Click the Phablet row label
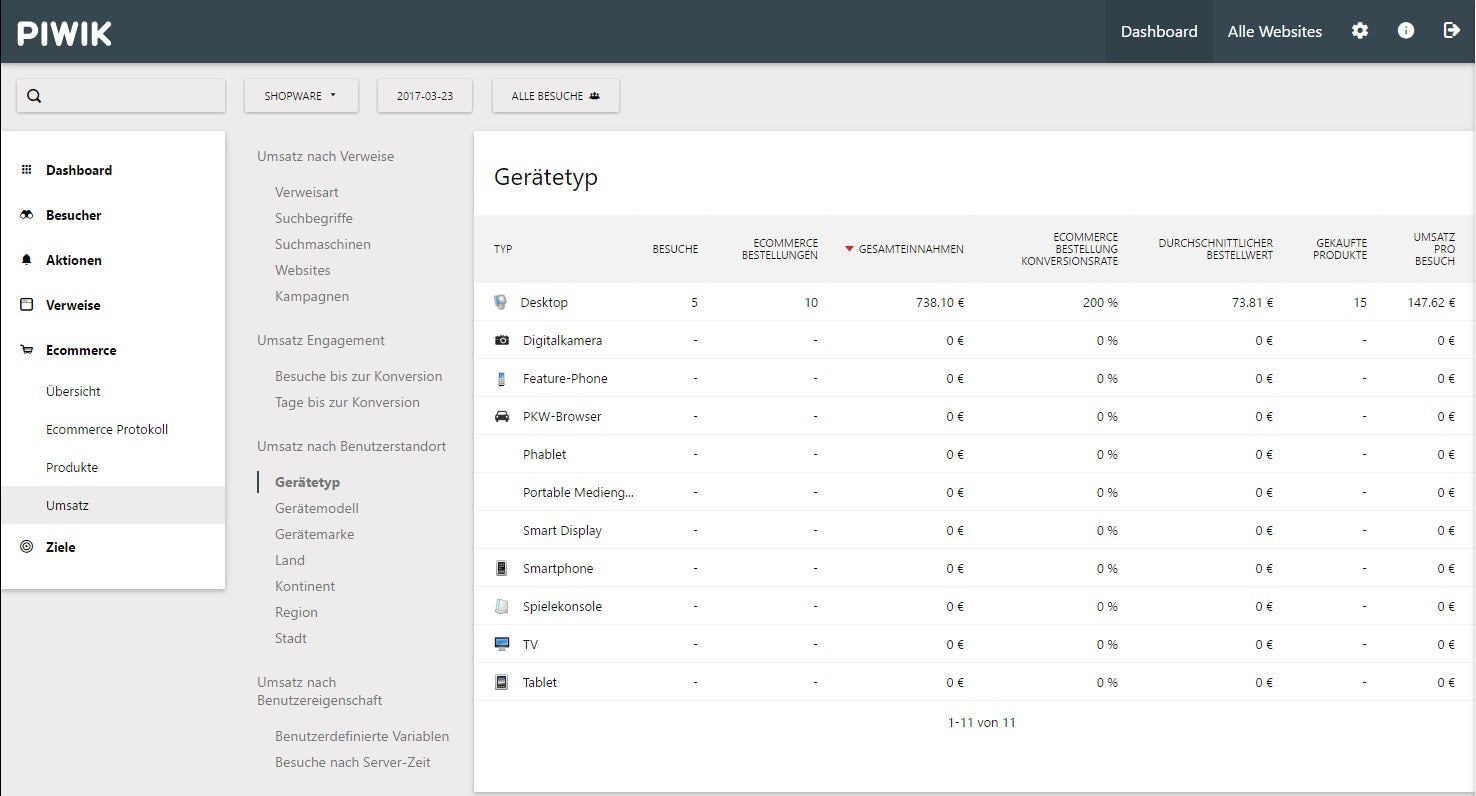Viewport: 1476px width, 796px height. point(544,454)
